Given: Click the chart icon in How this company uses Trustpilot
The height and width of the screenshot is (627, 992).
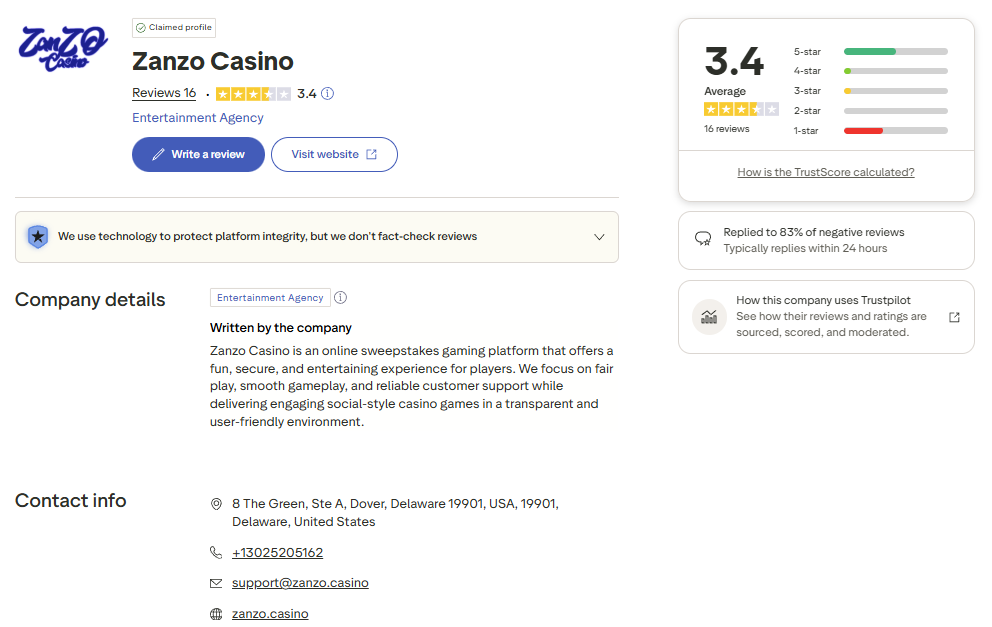Looking at the screenshot, I should (x=709, y=317).
